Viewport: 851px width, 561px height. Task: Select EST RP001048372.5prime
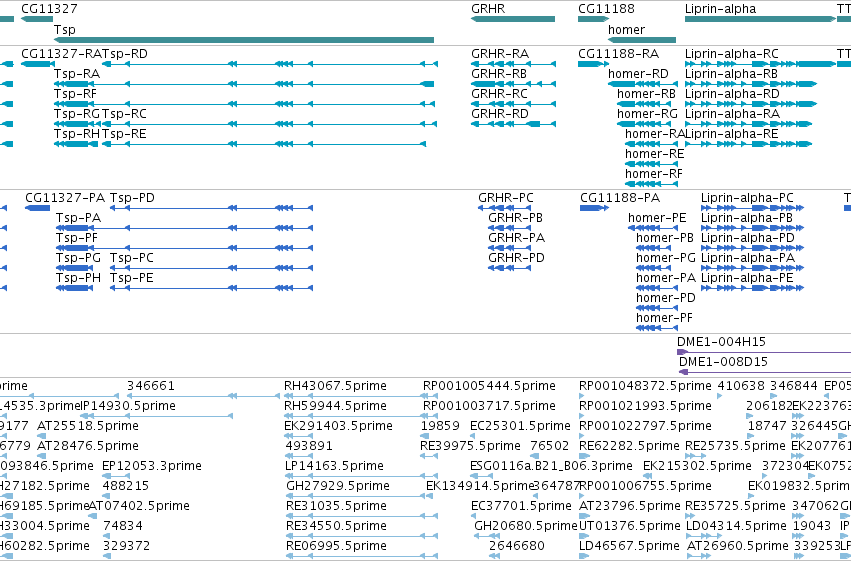583,397
